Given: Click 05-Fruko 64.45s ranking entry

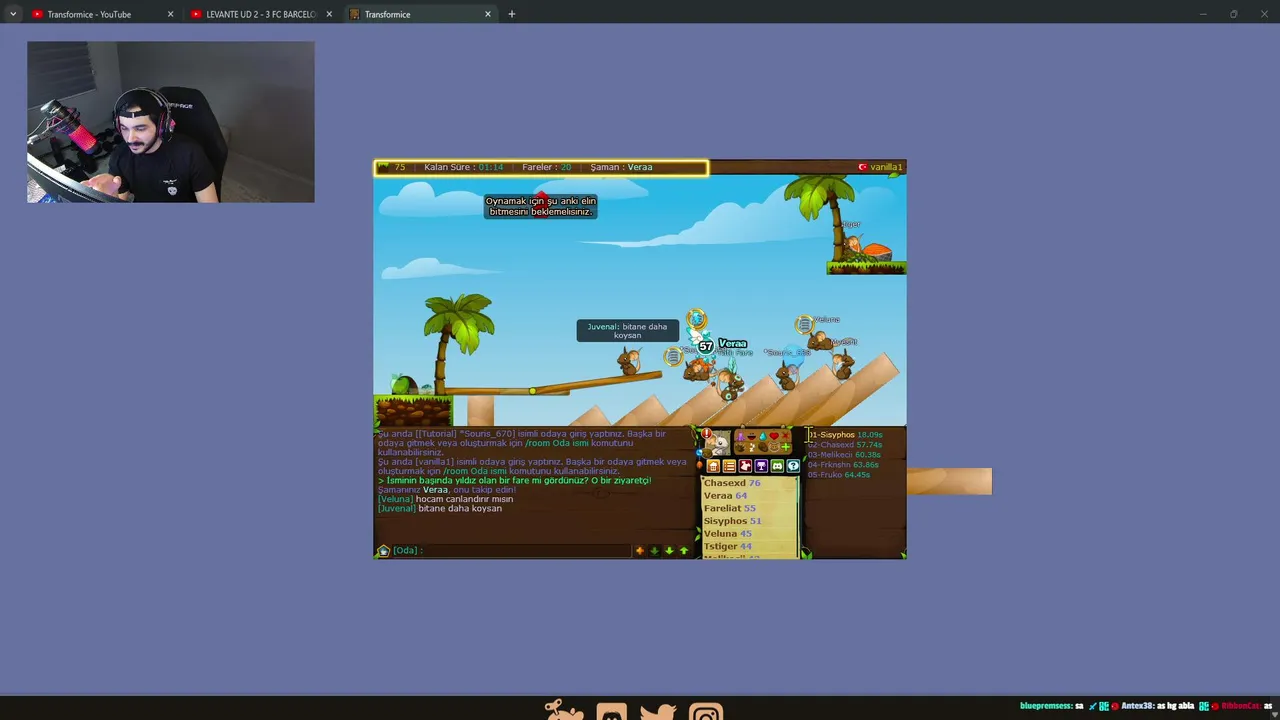Looking at the screenshot, I should coord(840,475).
